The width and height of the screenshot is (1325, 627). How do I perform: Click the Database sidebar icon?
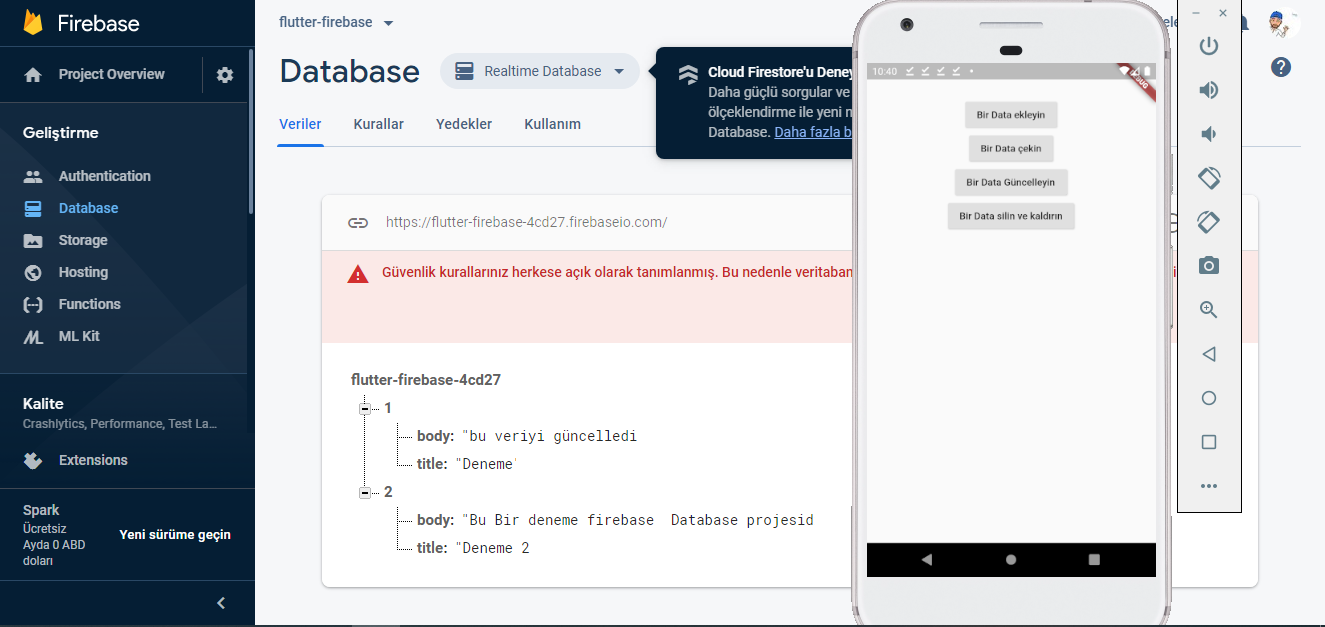coord(33,208)
